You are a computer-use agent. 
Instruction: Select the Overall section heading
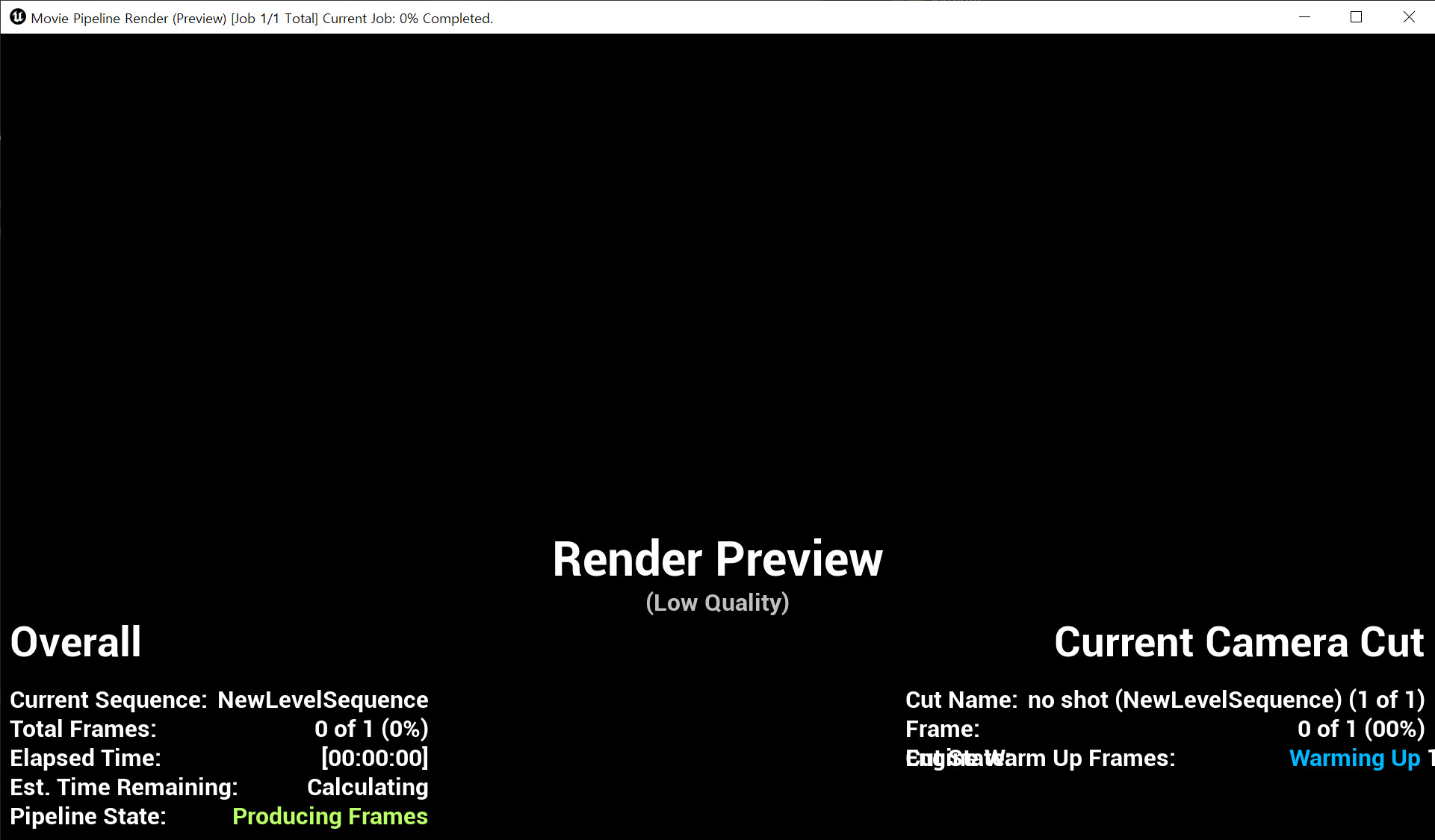75,642
